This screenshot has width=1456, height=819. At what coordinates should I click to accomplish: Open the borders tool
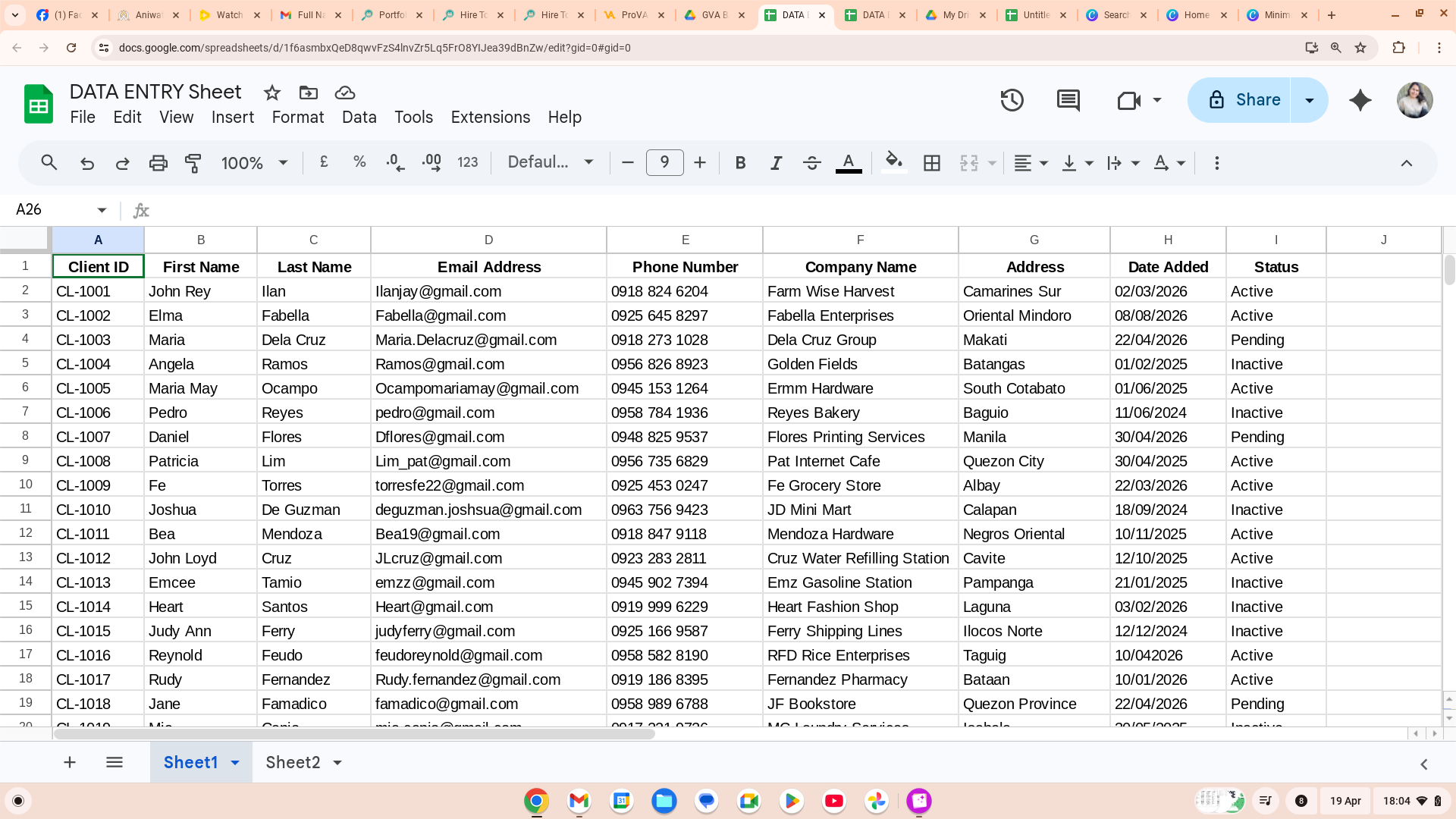click(932, 163)
